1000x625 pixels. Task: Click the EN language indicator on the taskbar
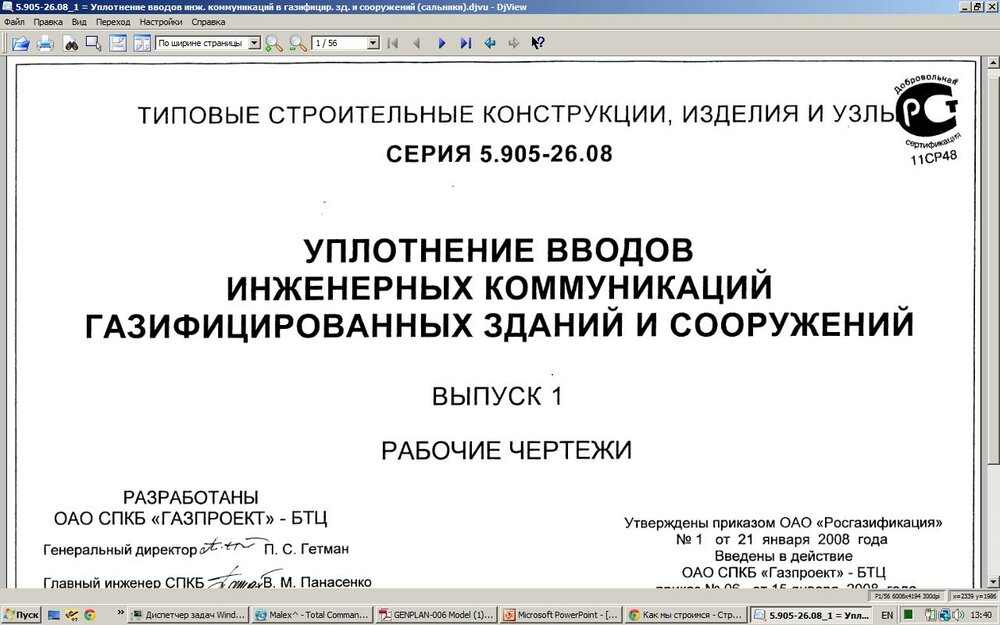pos(887,614)
